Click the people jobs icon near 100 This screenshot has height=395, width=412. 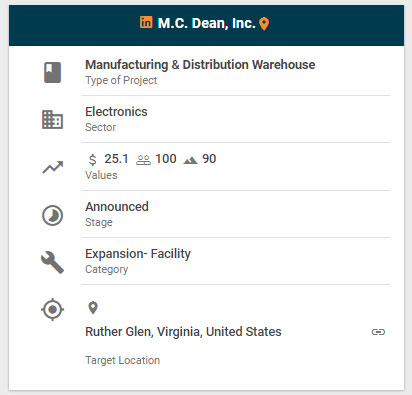point(143,160)
